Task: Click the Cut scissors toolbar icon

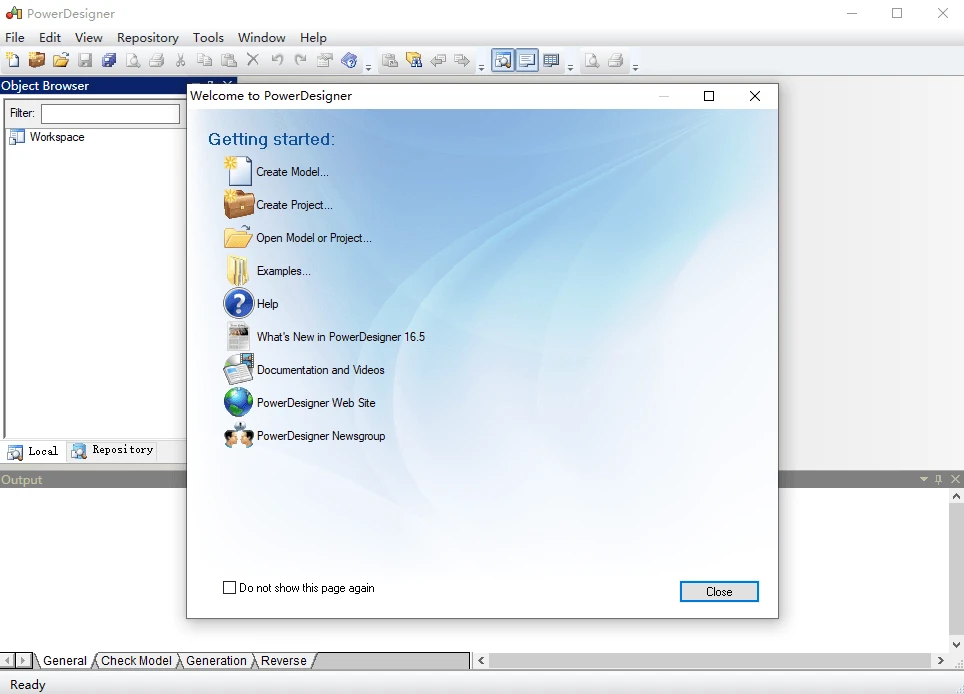Action: pyautogui.click(x=180, y=60)
